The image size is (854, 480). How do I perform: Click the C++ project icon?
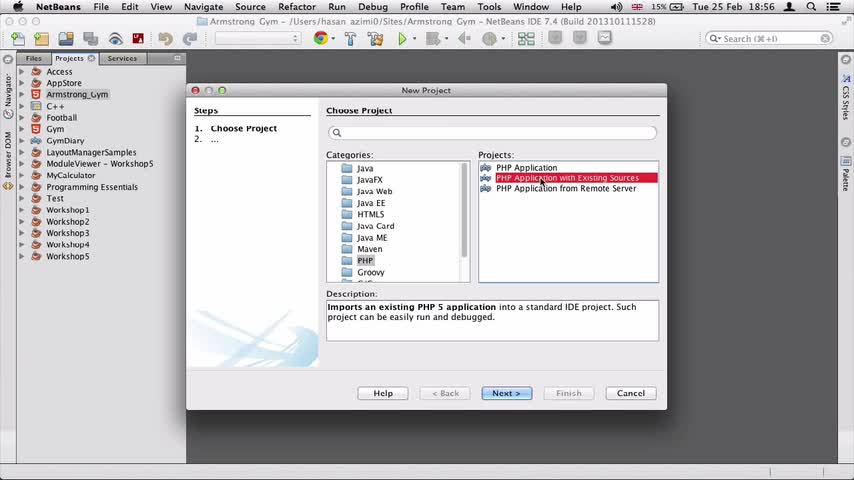[36, 106]
